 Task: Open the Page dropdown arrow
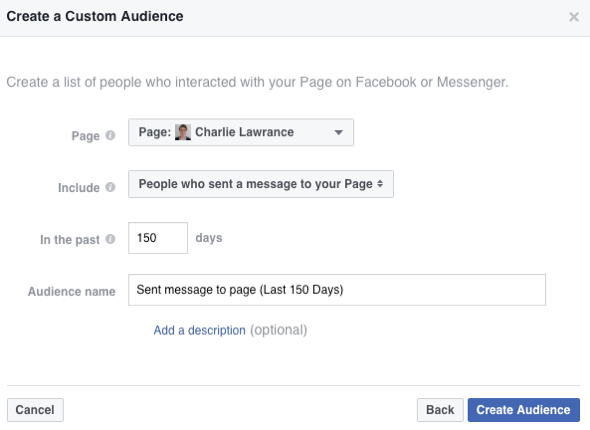(339, 132)
